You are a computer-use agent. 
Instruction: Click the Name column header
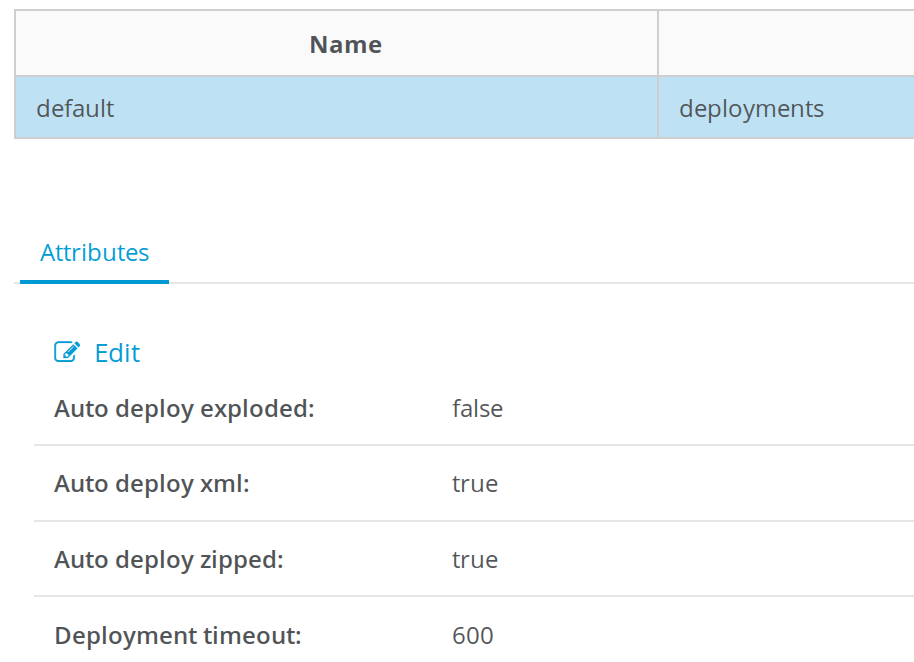[x=345, y=45]
